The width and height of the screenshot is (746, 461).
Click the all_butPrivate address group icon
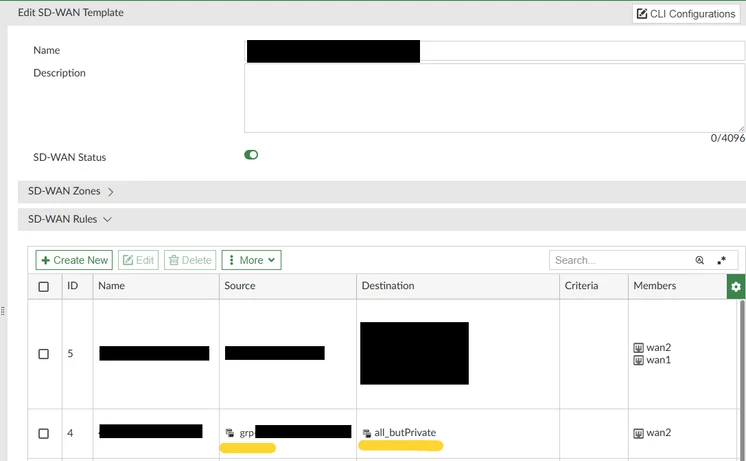click(367, 433)
